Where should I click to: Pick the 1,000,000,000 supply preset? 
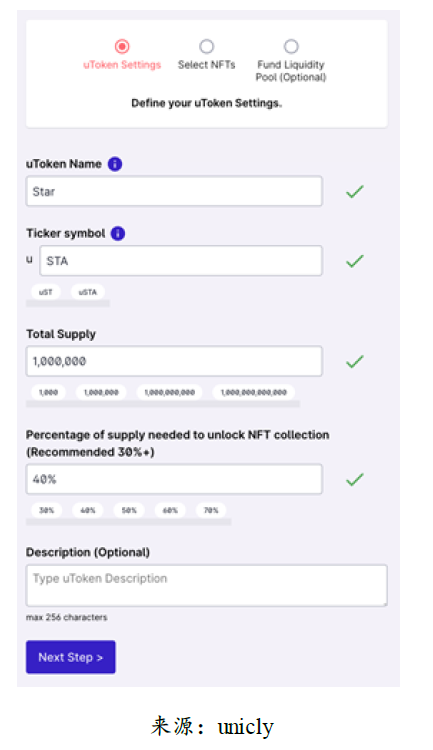169,392
